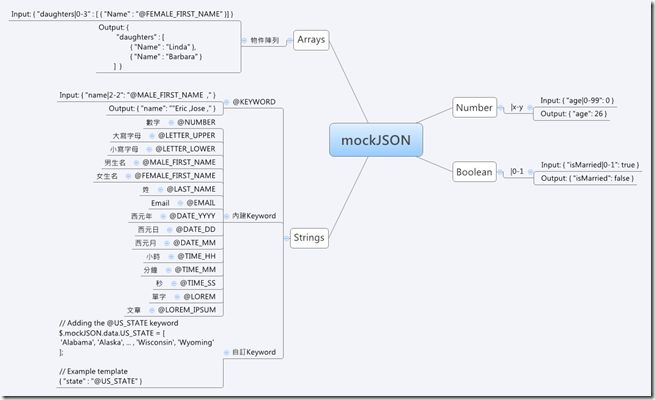Select the 內建Keyword subtopic
Viewport: 655px width, 400px height.
coord(254,216)
